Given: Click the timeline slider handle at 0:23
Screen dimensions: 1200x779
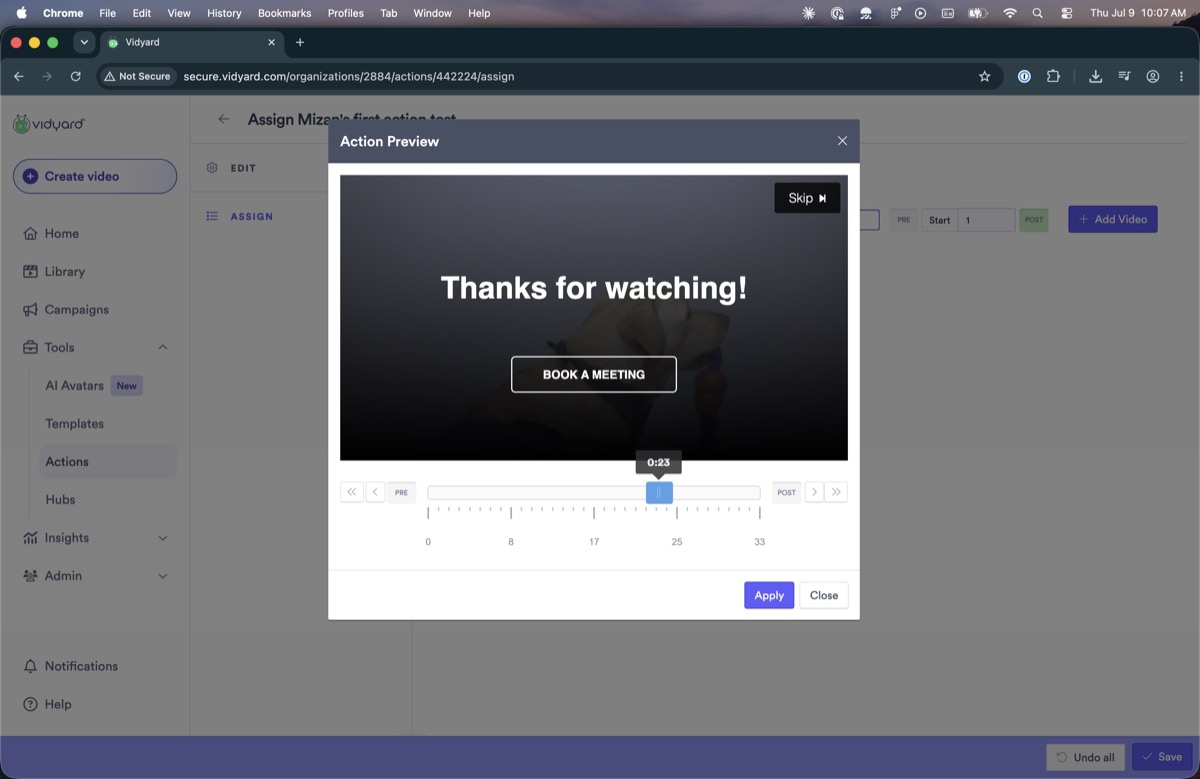Looking at the screenshot, I should (659, 492).
